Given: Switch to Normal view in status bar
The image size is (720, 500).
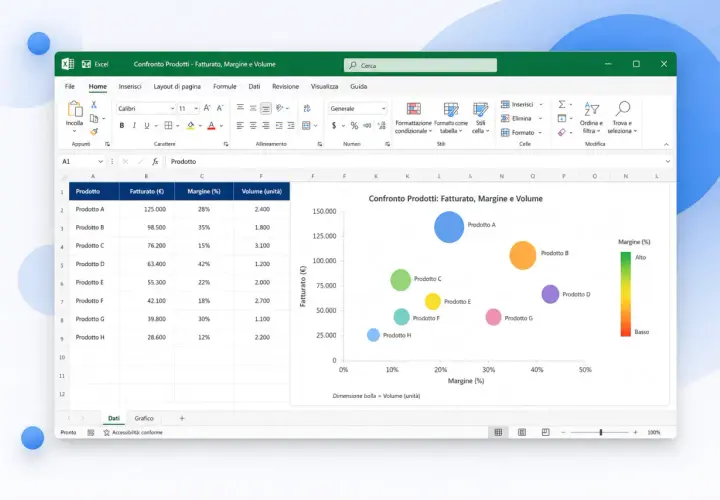Looking at the screenshot, I should pyautogui.click(x=498, y=432).
